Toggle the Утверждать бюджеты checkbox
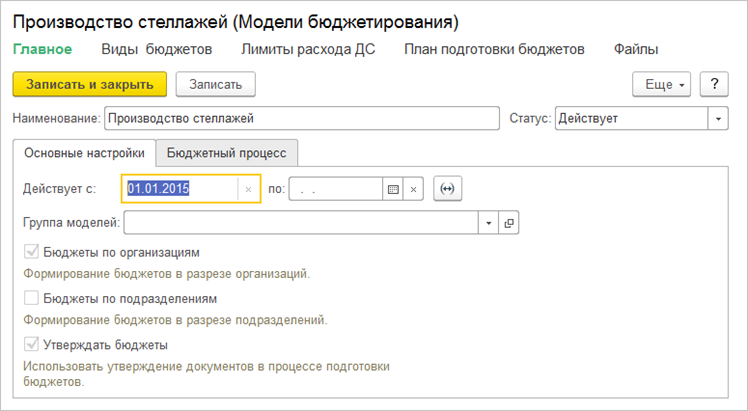This screenshot has height=411, width=748. click(31, 345)
